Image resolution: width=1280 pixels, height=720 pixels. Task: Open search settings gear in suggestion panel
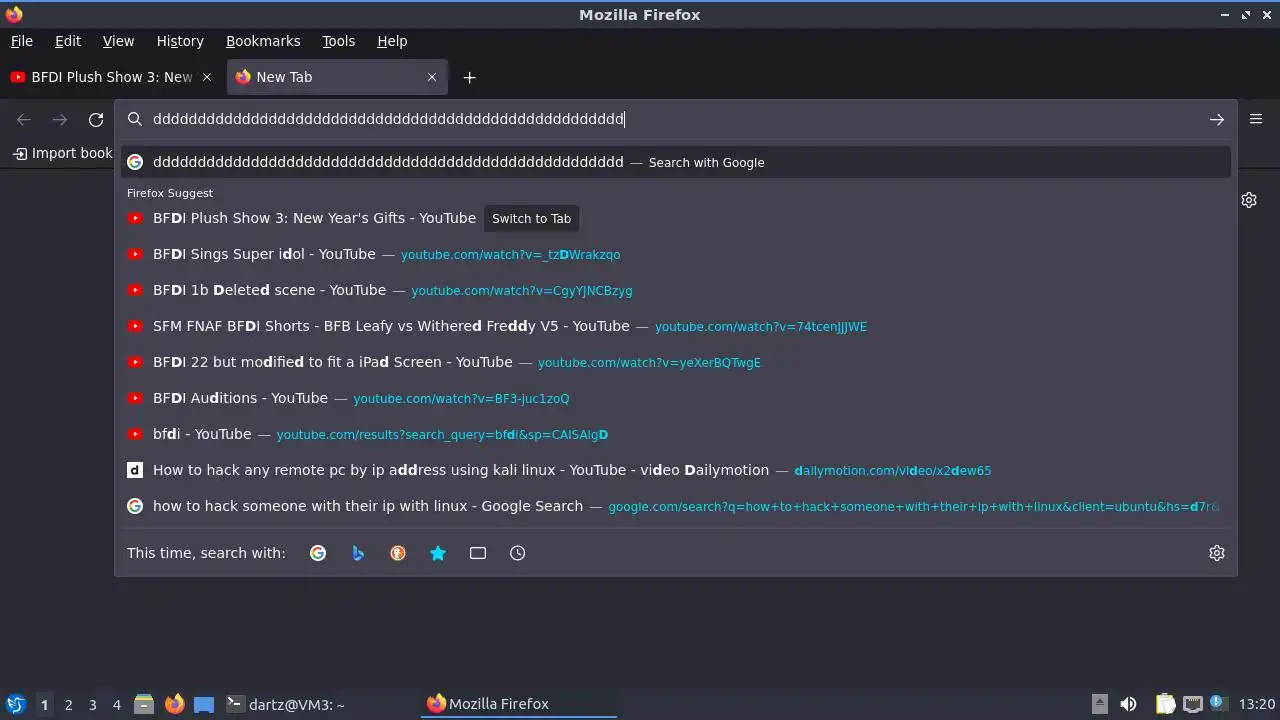coord(1217,553)
